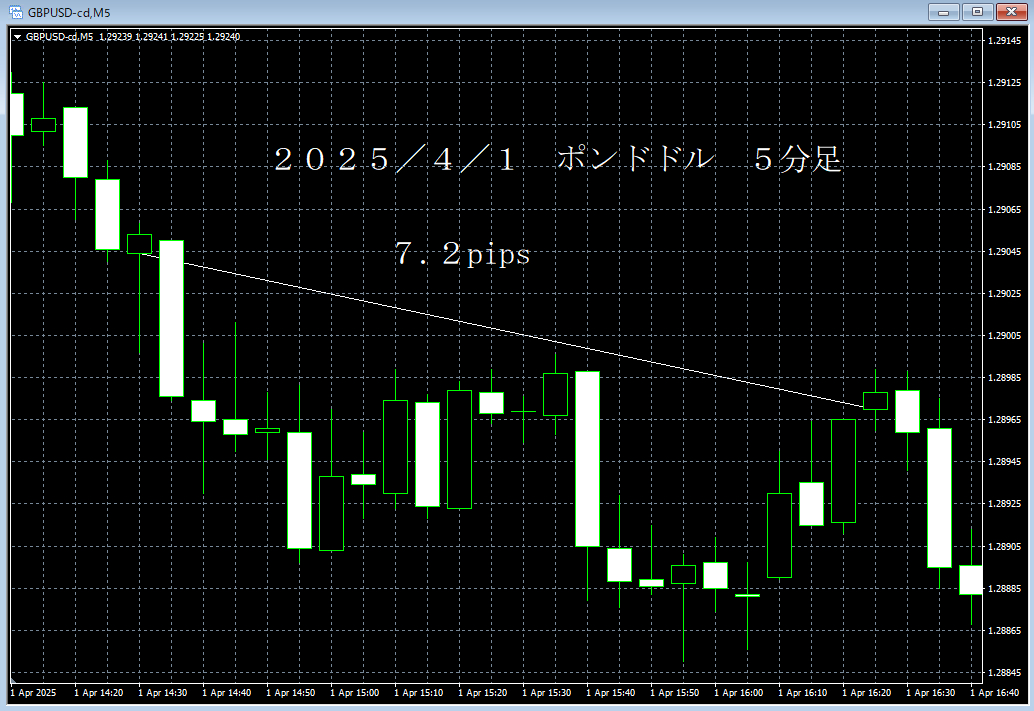This screenshot has width=1034, height=711.
Task: Click the chart shift marker at bottom-left
Action: click(x=13, y=680)
